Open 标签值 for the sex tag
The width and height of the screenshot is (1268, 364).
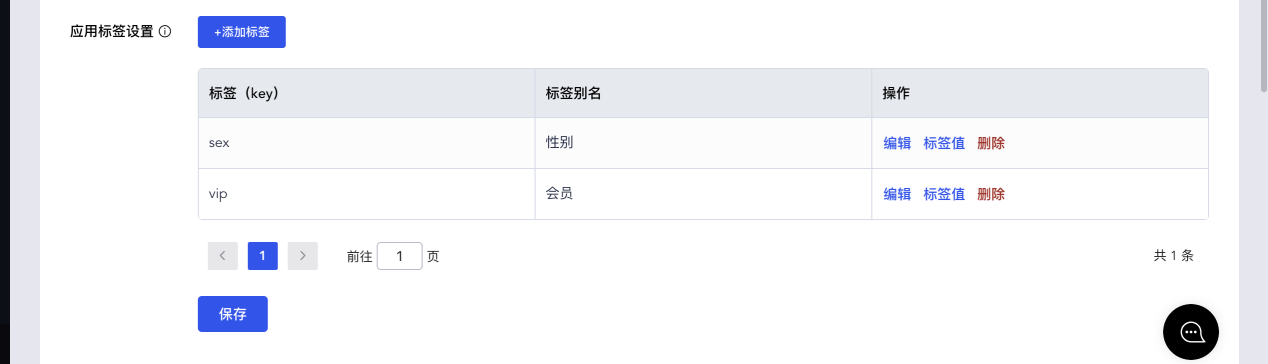click(x=944, y=143)
